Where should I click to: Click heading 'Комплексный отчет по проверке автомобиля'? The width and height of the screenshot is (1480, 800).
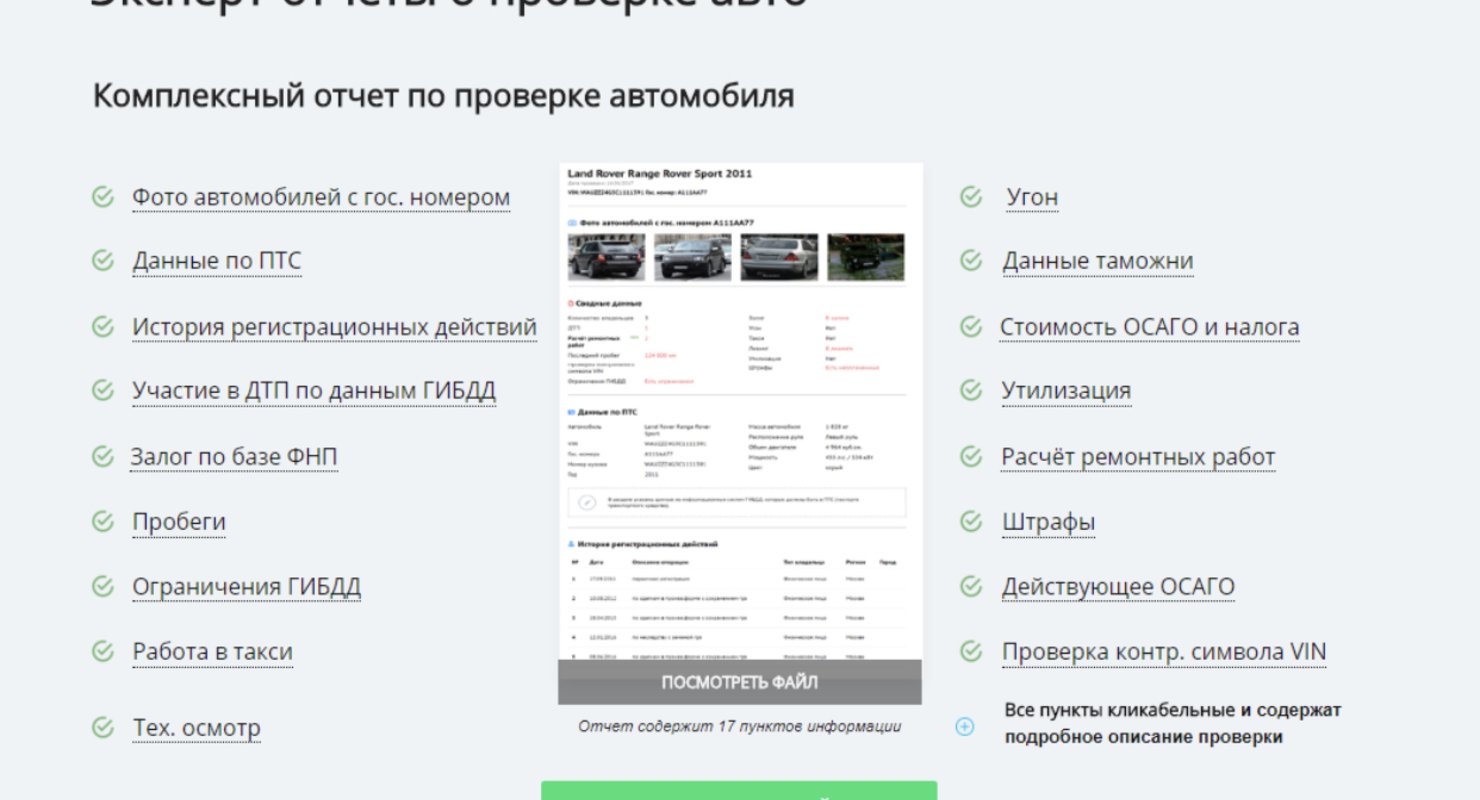click(444, 96)
